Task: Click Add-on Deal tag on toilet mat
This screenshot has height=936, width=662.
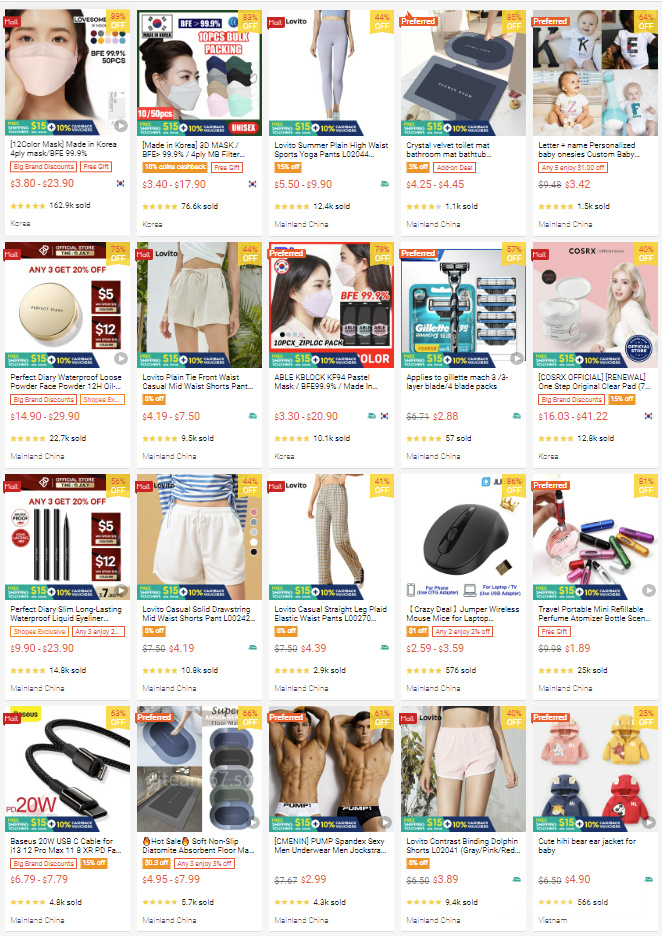Action: (454, 167)
